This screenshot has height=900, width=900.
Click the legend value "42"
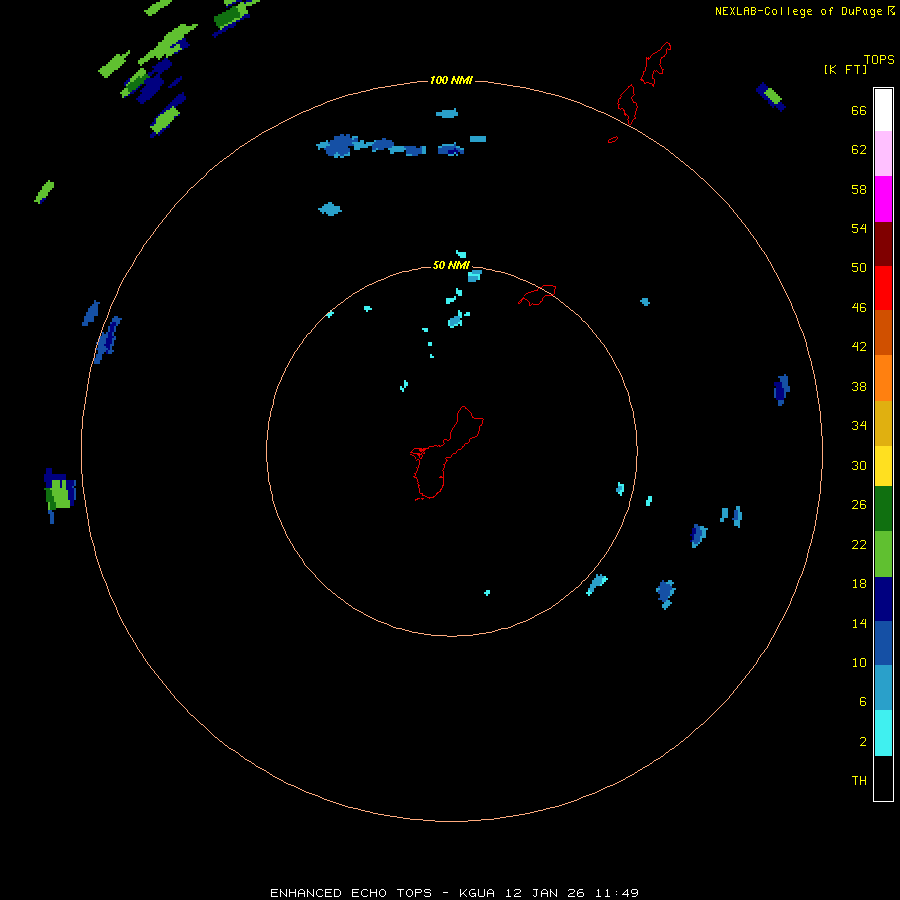coord(859,347)
